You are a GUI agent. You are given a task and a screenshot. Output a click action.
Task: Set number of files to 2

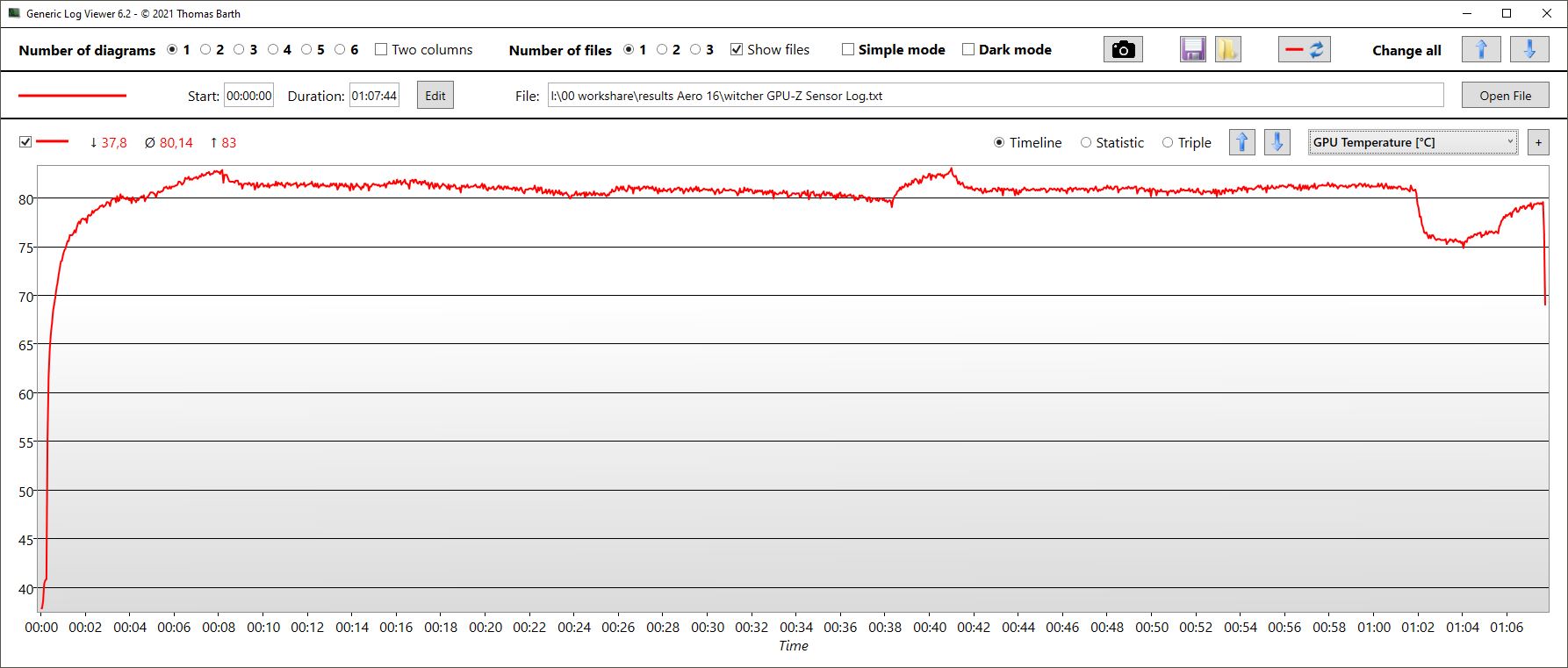pyautogui.click(x=662, y=50)
